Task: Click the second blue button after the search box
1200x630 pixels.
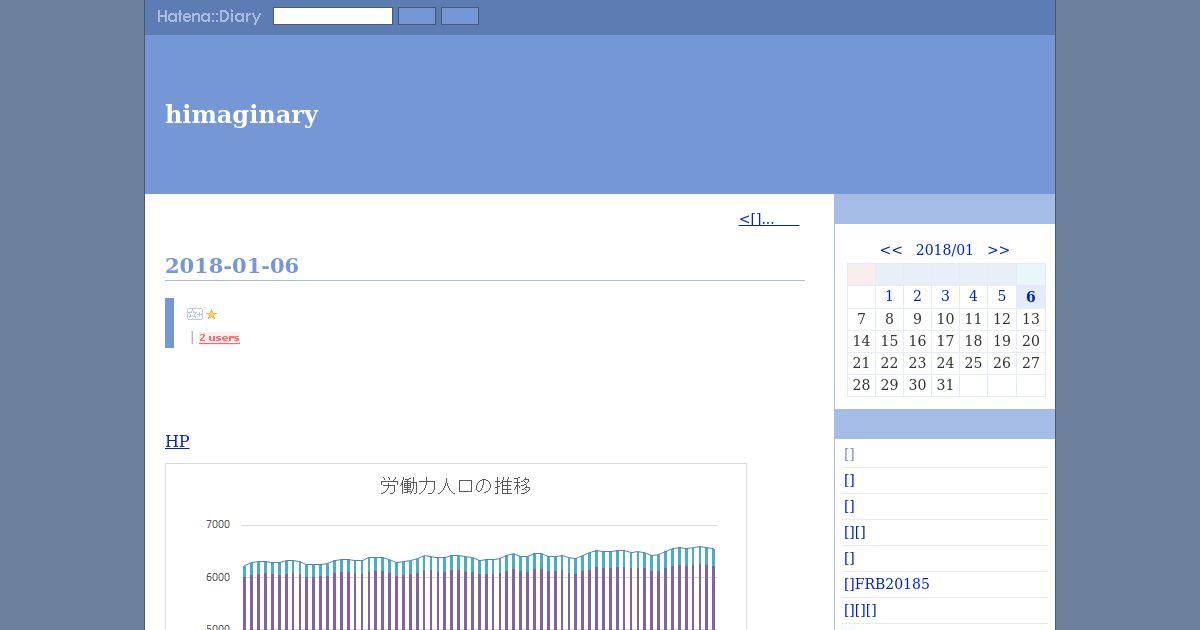Action: 460,16
